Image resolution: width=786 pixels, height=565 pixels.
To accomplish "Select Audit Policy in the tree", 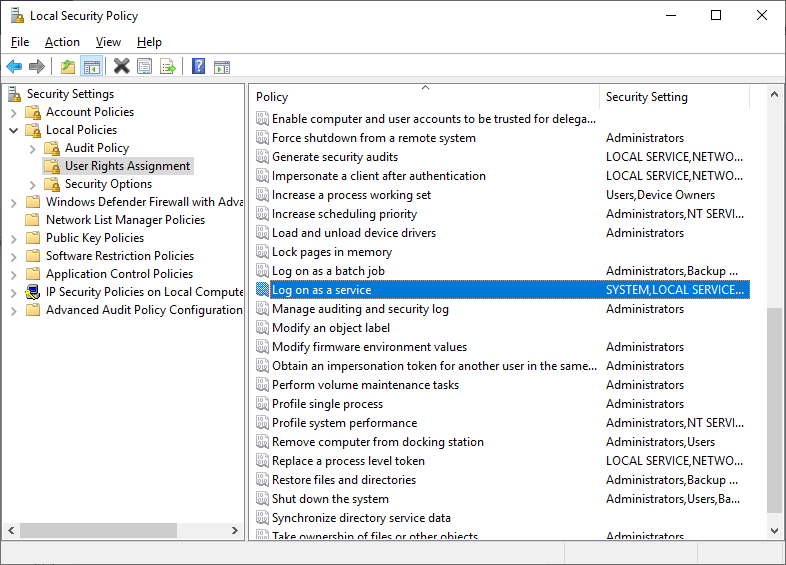I will pos(97,148).
